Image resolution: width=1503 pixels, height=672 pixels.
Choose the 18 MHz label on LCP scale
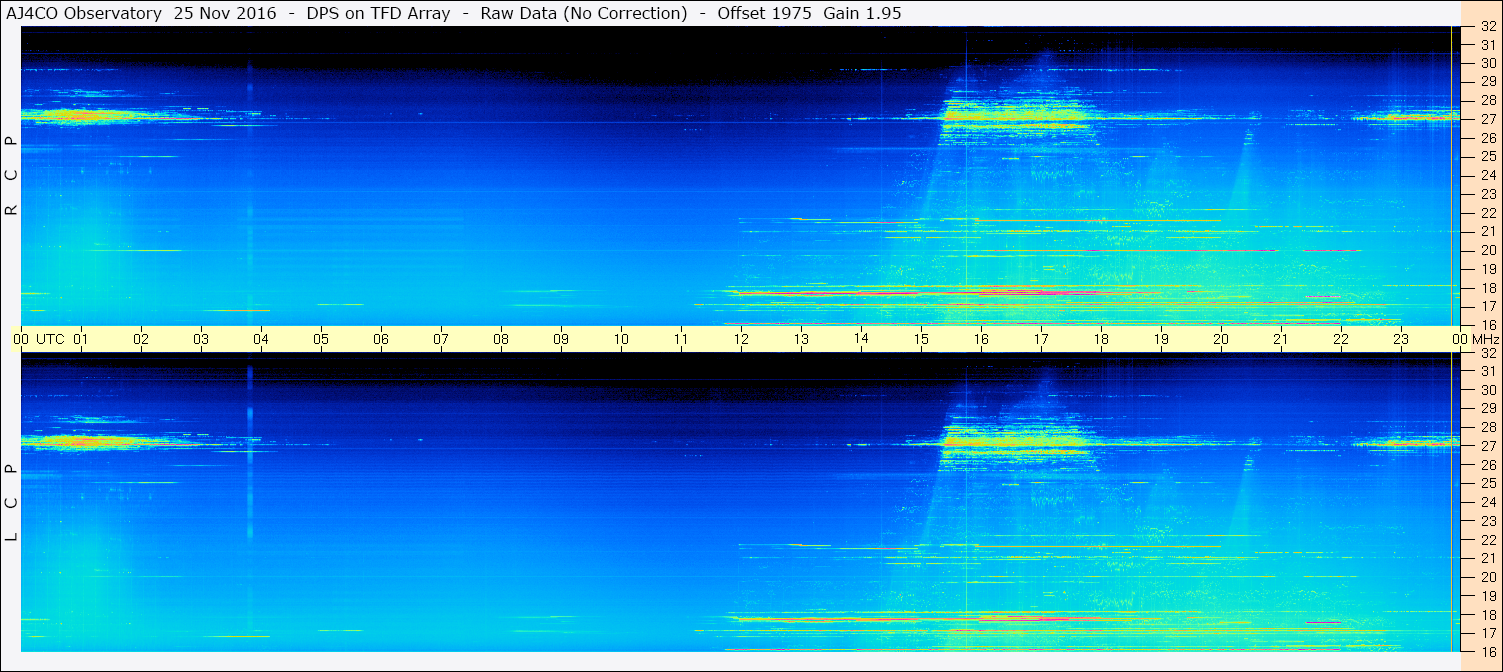click(x=1487, y=615)
